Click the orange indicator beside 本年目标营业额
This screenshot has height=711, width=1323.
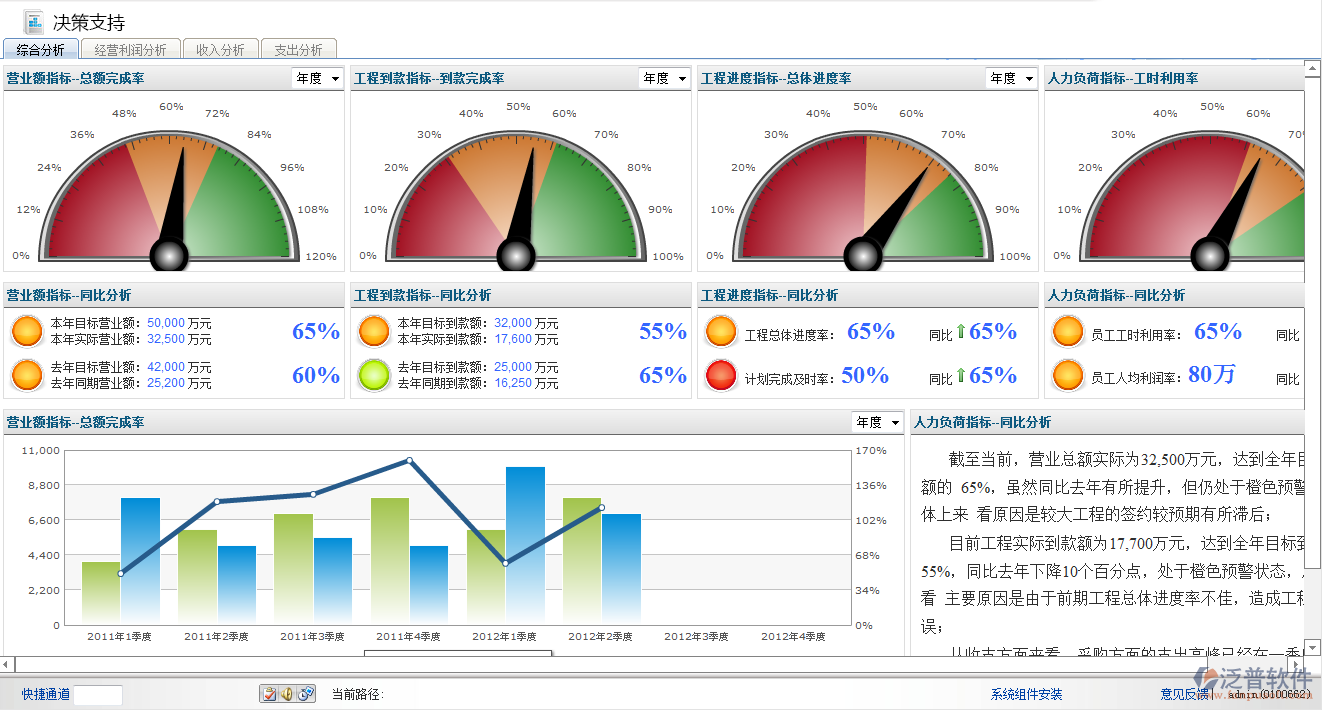coord(27,330)
